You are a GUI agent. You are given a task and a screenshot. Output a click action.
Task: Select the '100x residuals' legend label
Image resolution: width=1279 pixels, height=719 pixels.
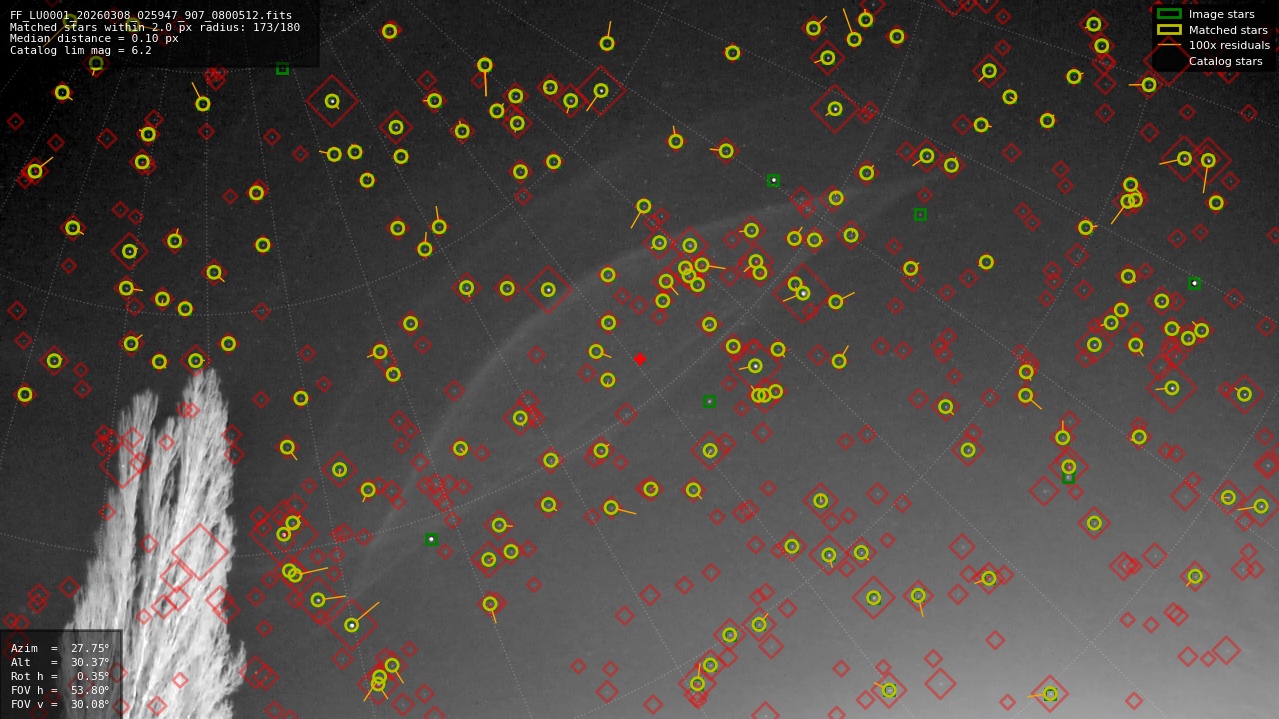pyautogui.click(x=1229, y=45)
